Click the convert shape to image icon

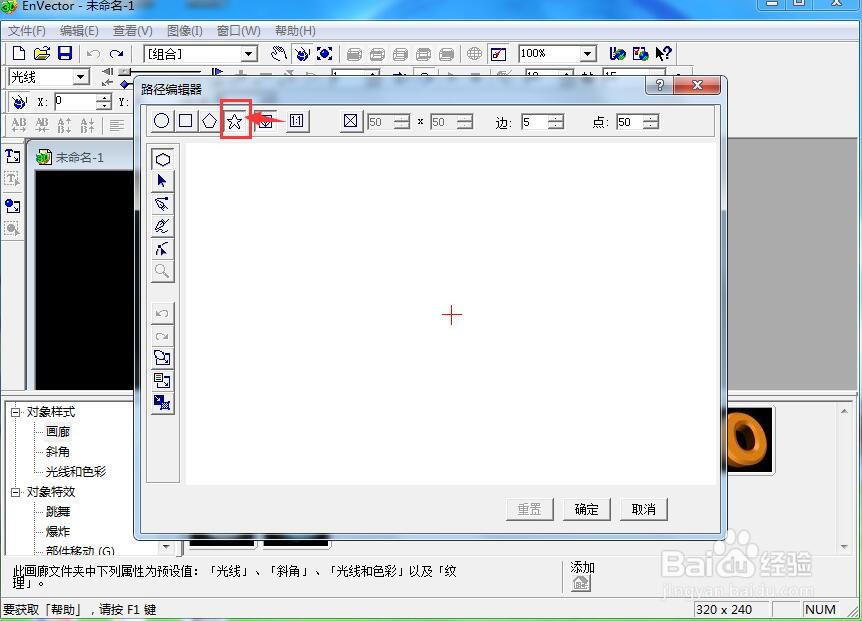163,358
